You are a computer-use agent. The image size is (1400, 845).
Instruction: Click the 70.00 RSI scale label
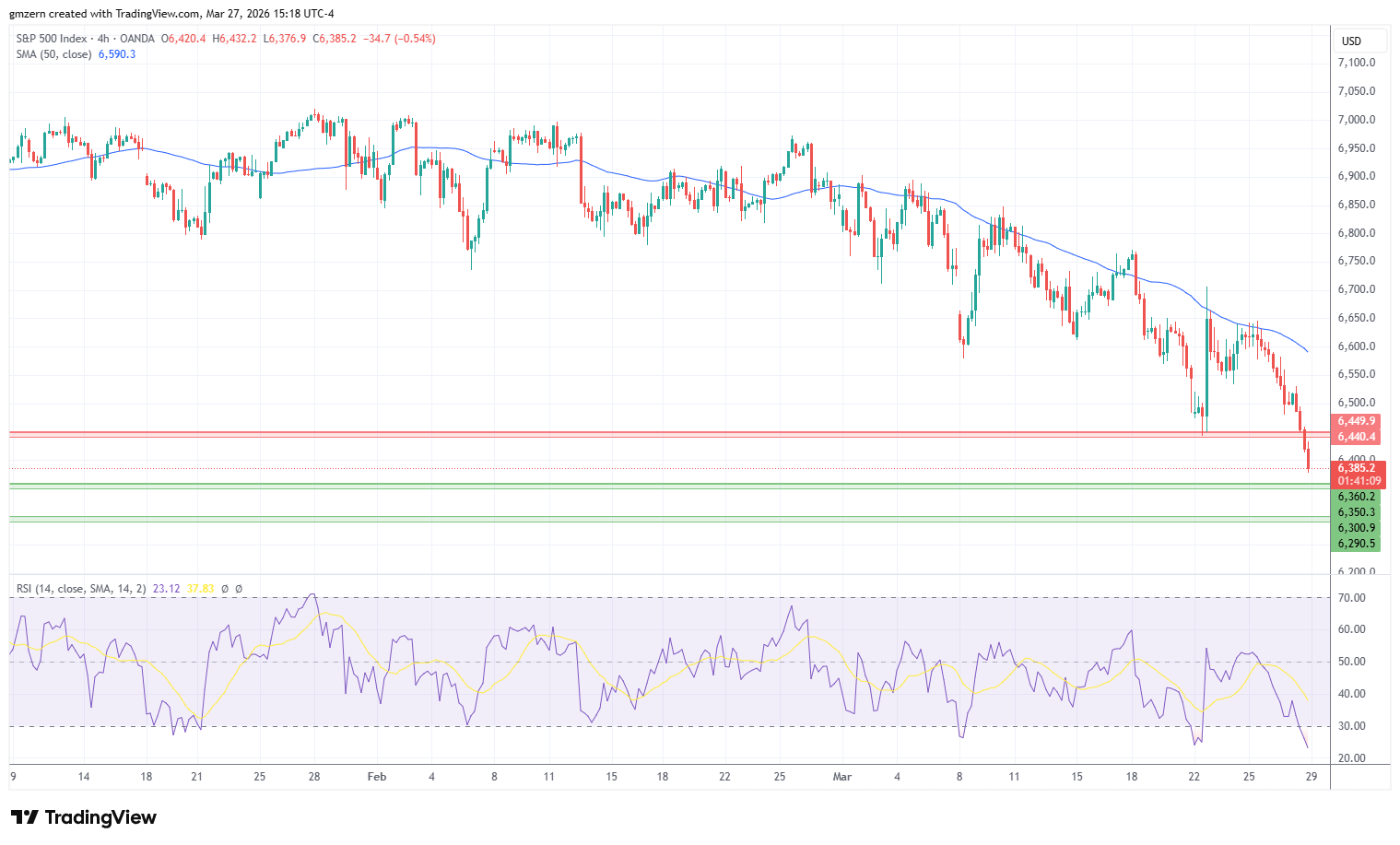click(x=1352, y=598)
